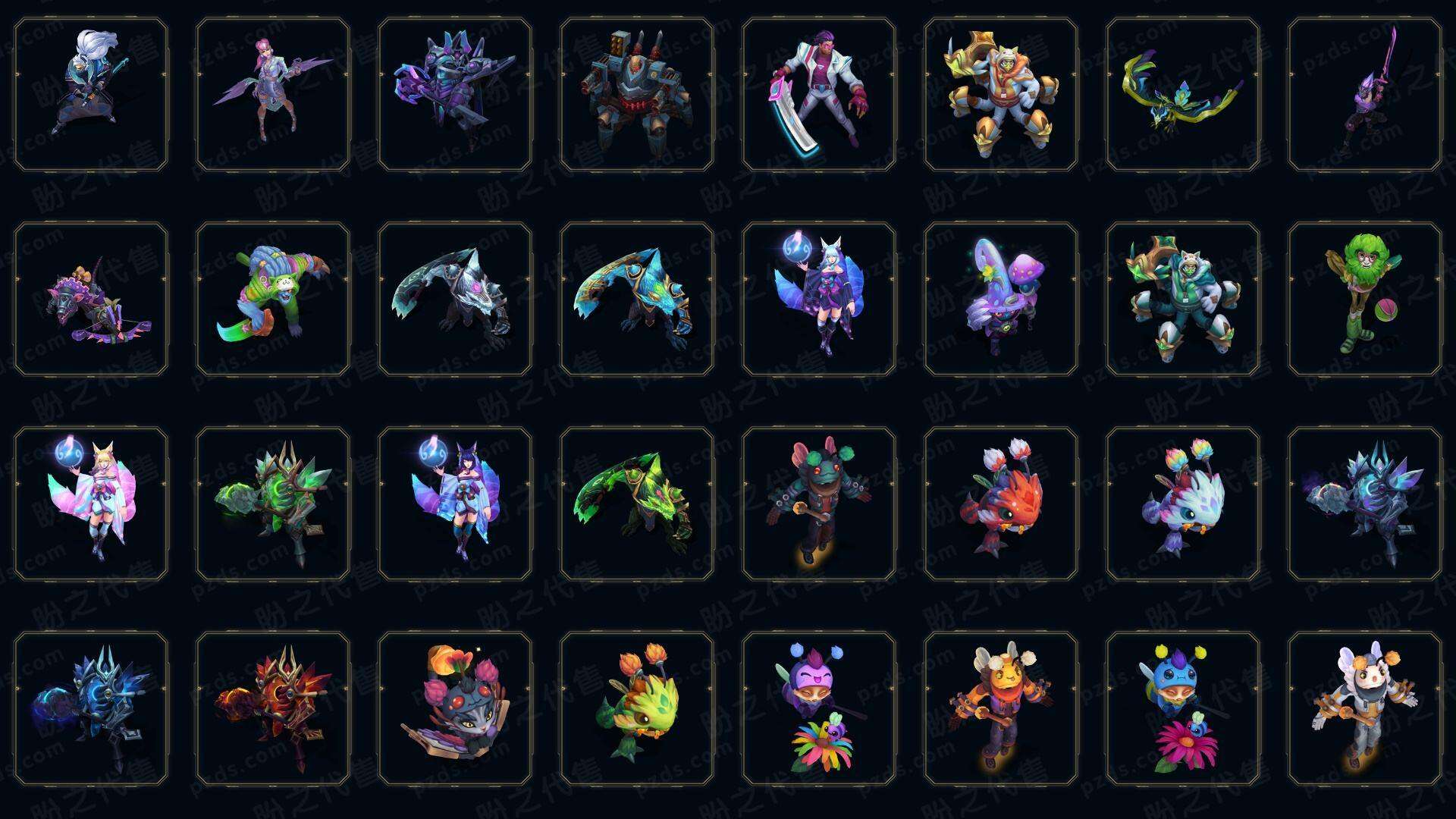
Task: Select the white-haired swordsman skin tile
Action: point(91,95)
